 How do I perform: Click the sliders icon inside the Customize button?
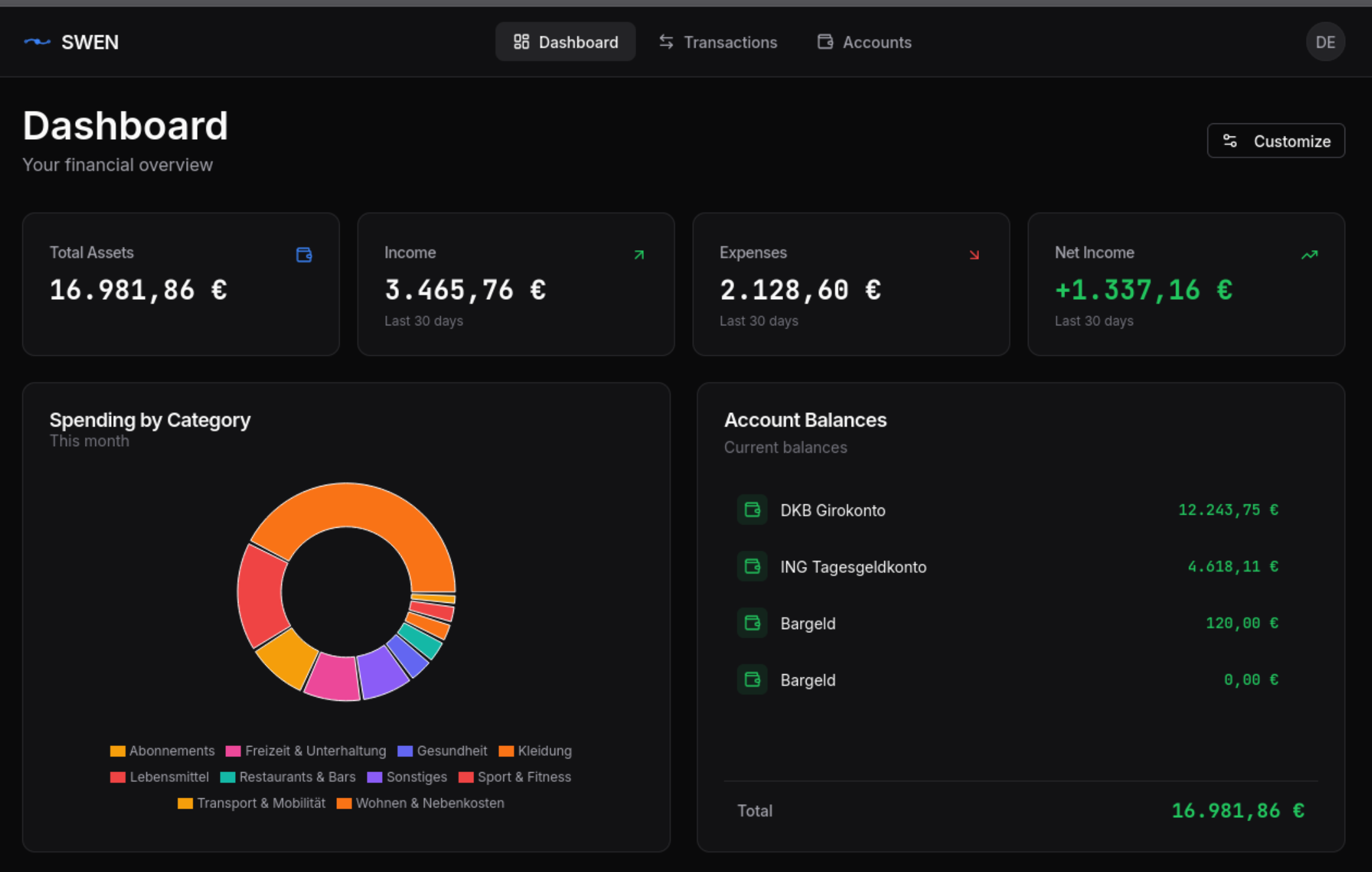pos(1230,140)
